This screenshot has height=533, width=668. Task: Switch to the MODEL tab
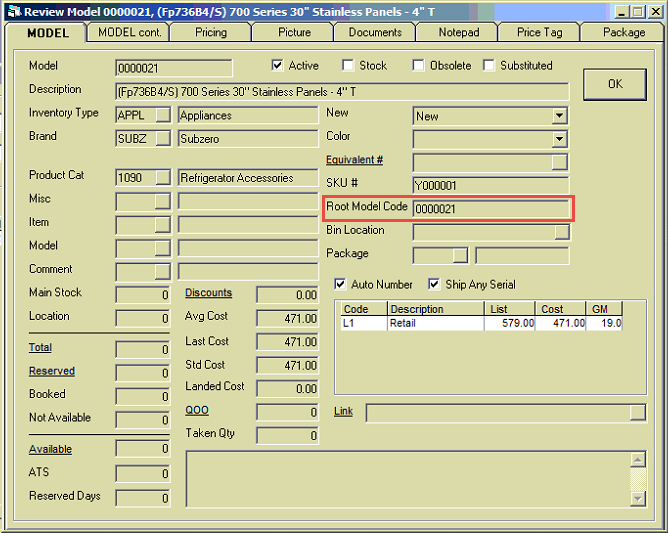(x=47, y=32)
